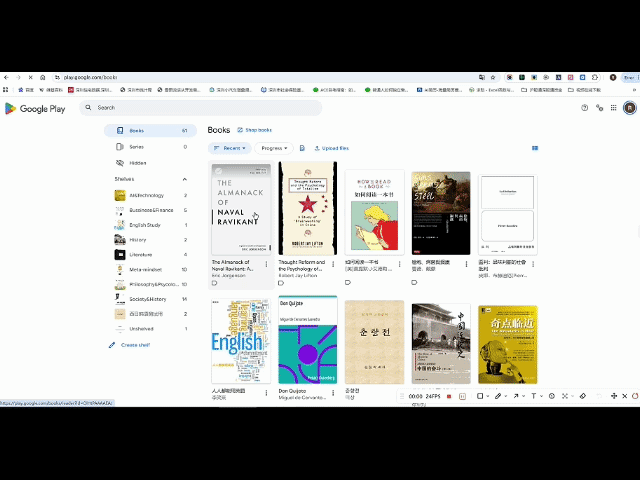Image resolution: width=640 pixels, height=480 pixels.
Task: Select Books in the sidebar
Action: [151, 131]
